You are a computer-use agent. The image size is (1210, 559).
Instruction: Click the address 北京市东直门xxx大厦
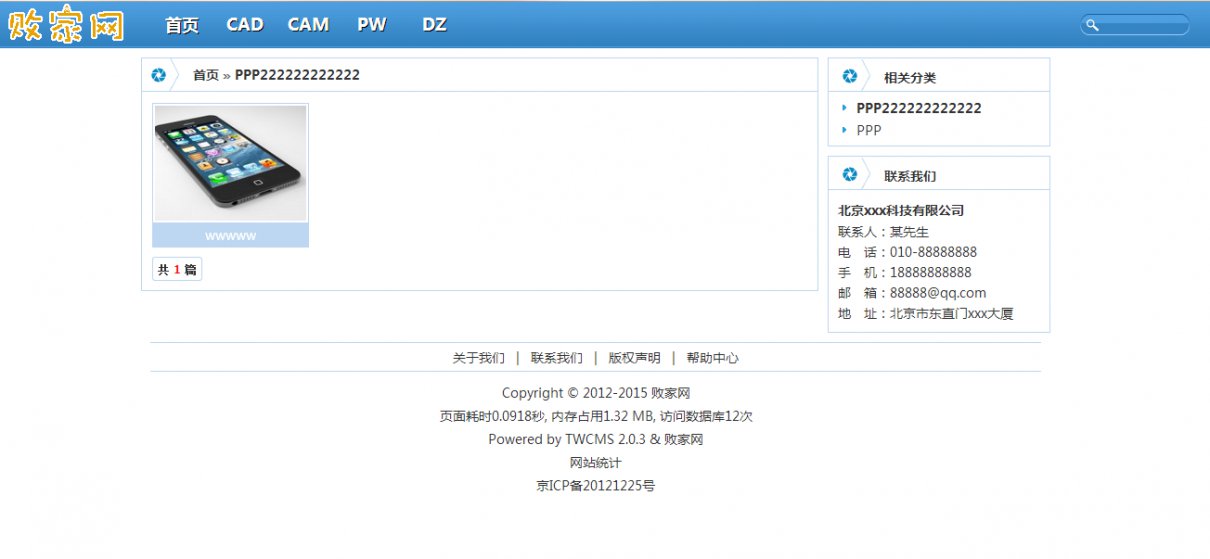pyautogui.click(x=952, y=314)
